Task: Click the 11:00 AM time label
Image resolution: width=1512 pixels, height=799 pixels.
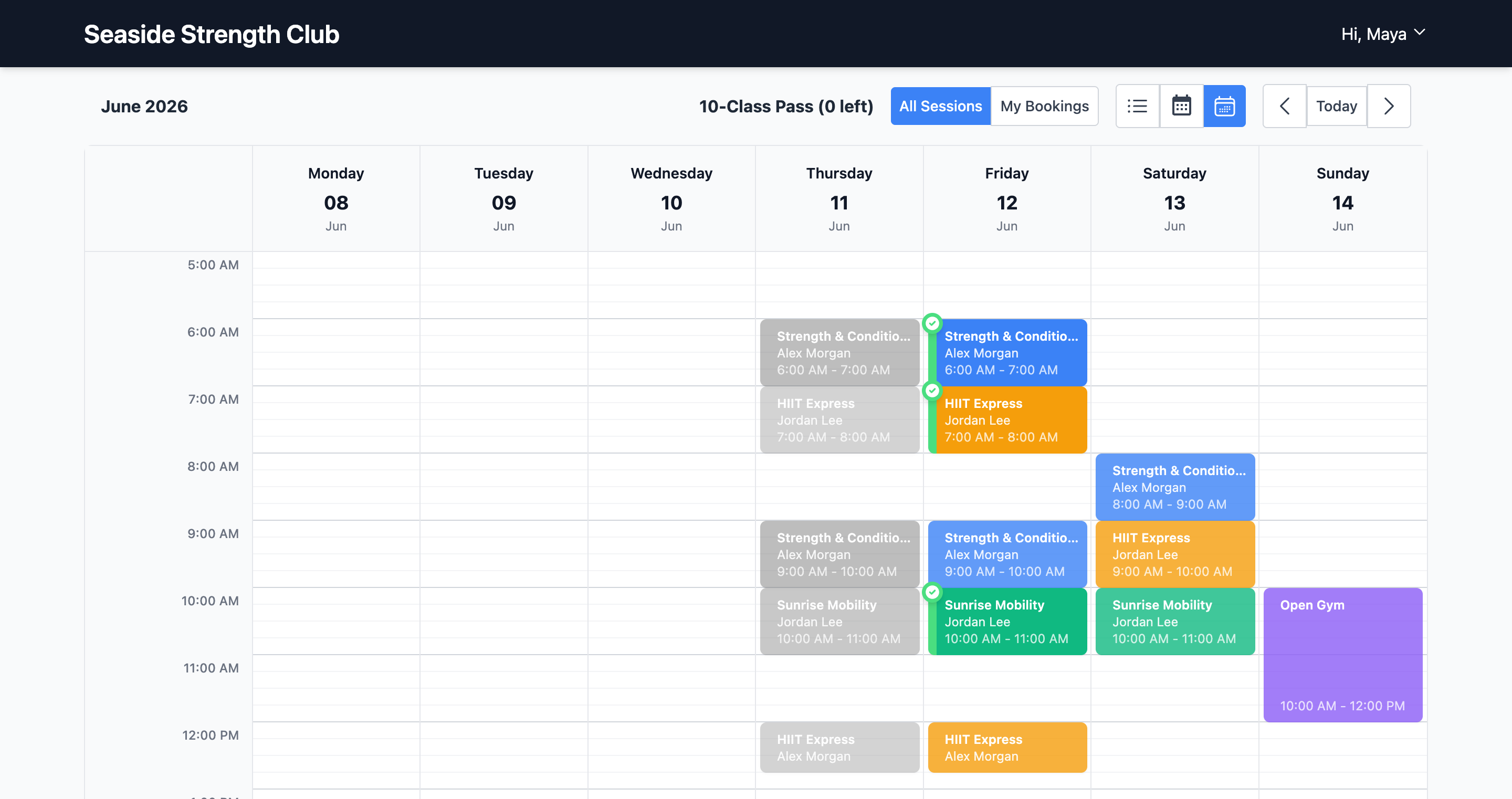Action: coord(211,668)
